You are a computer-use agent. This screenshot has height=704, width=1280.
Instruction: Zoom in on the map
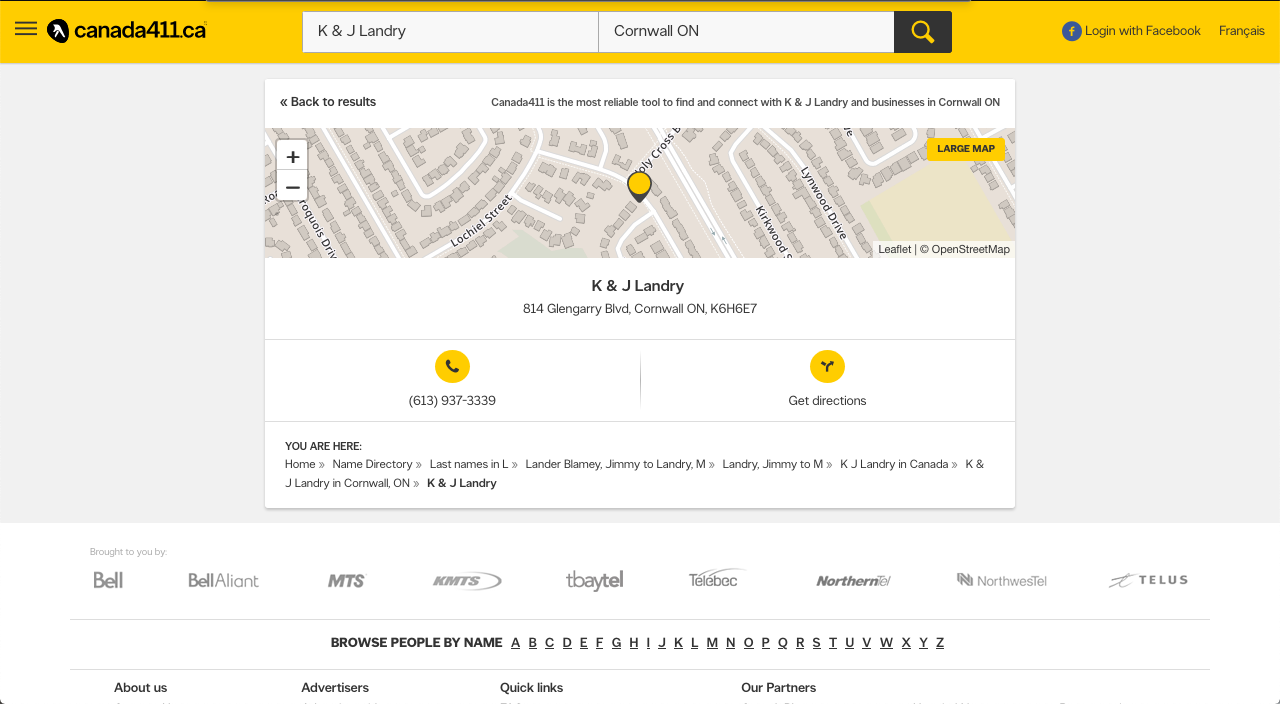click(x=292, y=156)
